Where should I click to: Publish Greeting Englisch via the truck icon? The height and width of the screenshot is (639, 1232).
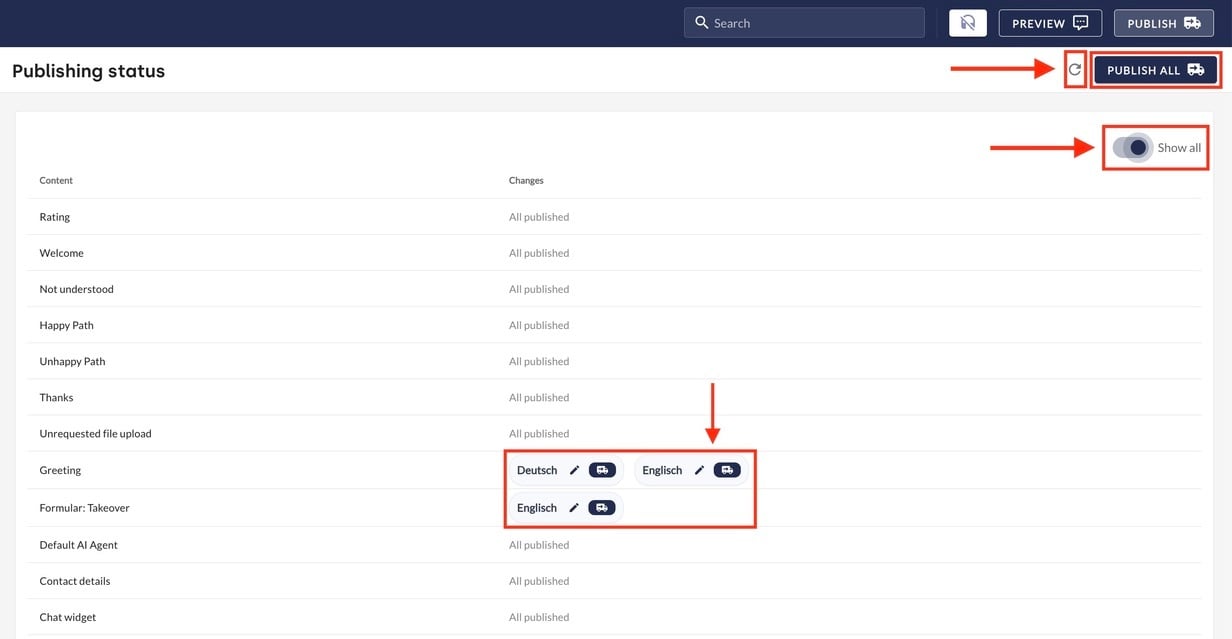click(x=727, y=470)
